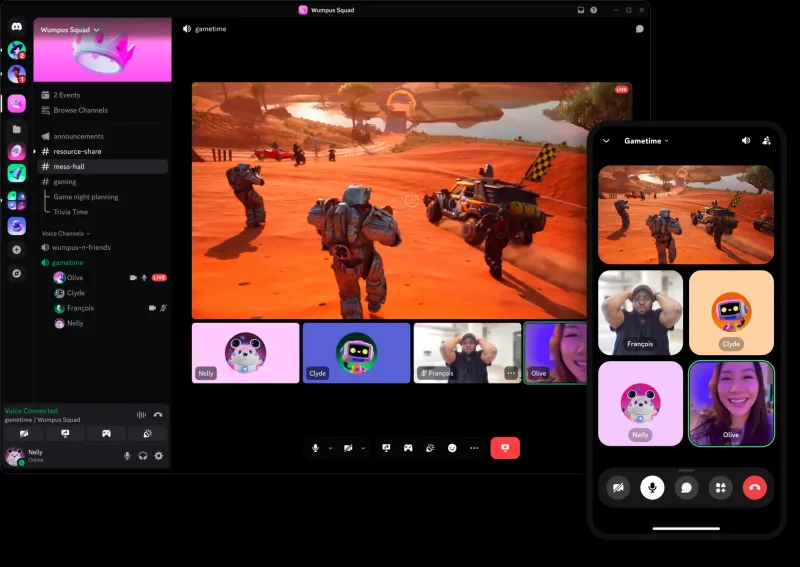Collapse the Voice Channels category

coord(66,233)
